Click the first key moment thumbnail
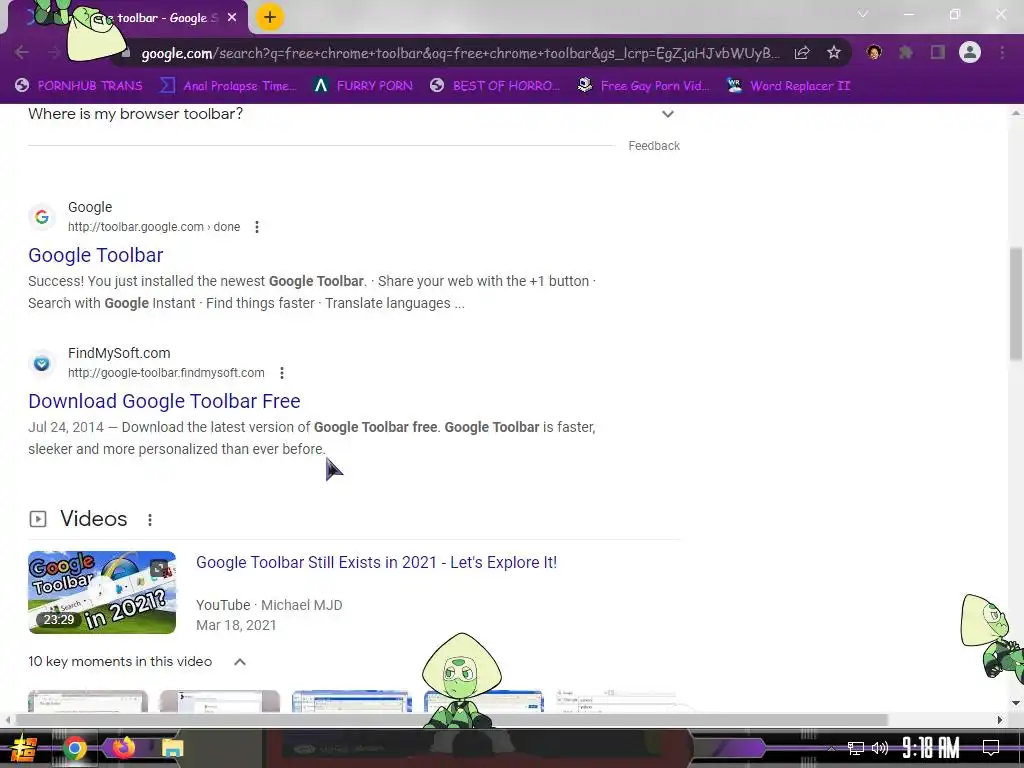Screen dimensions: 1024x768 (88, 701)
